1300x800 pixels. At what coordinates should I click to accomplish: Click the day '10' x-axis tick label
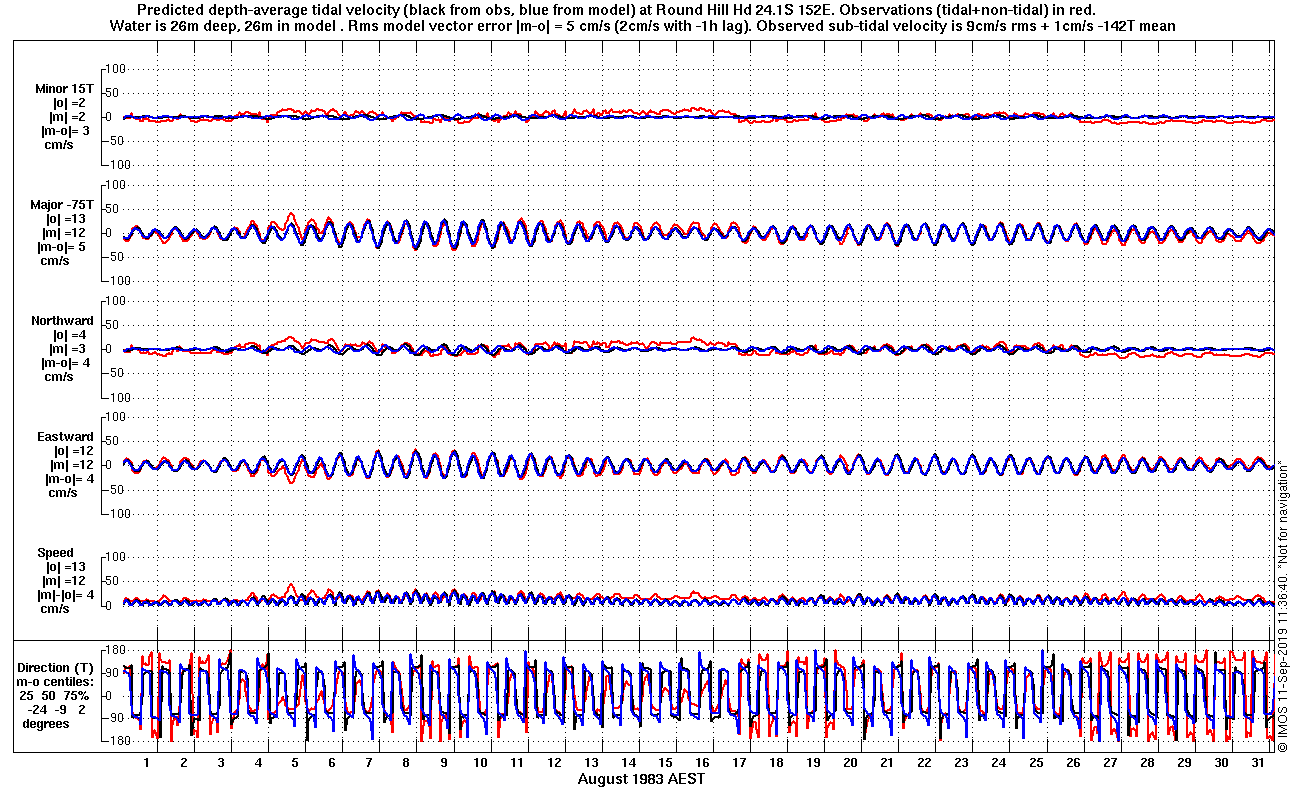tap(480, 763)
